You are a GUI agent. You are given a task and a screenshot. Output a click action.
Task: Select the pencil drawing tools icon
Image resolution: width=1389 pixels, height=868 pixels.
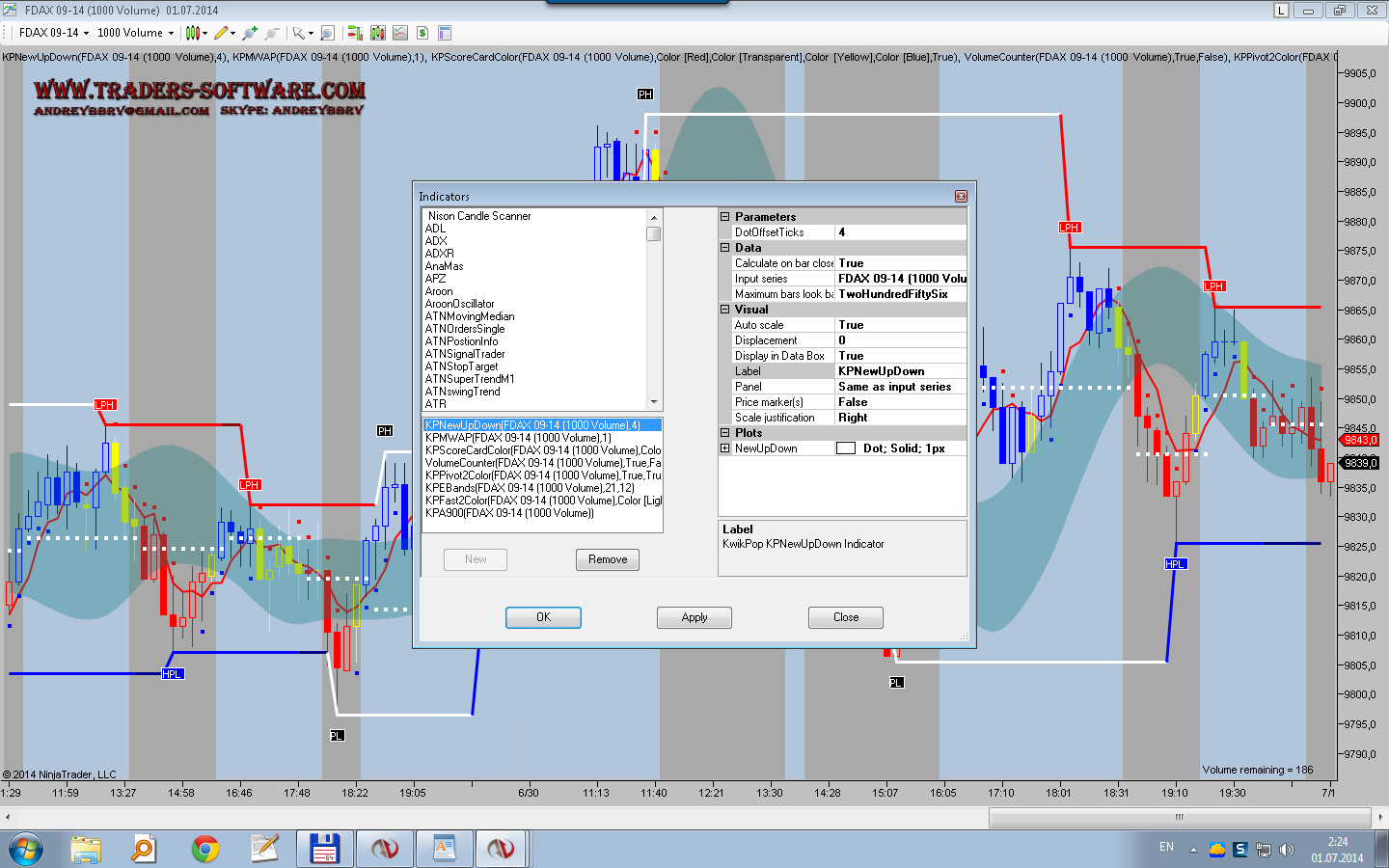point(221,33)
